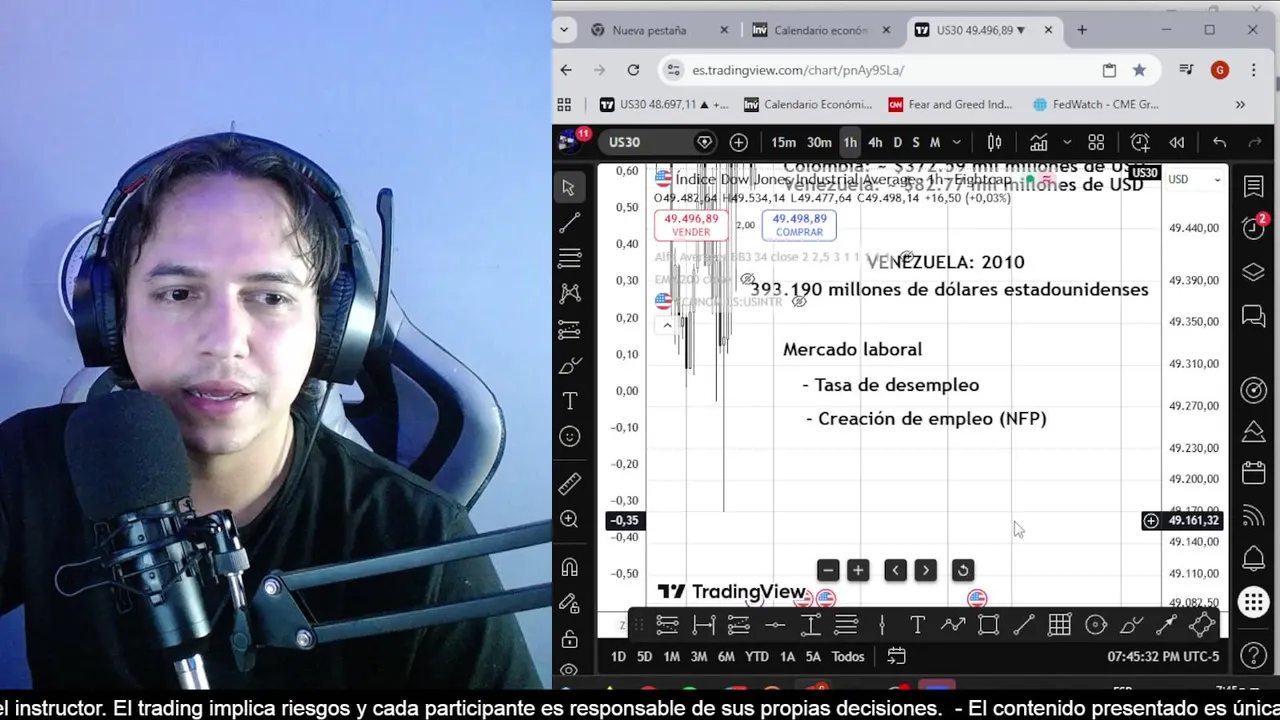1280x720 pixels.
Task: Select the Trend Line drawing tool
Action: [x=569, y=223]
